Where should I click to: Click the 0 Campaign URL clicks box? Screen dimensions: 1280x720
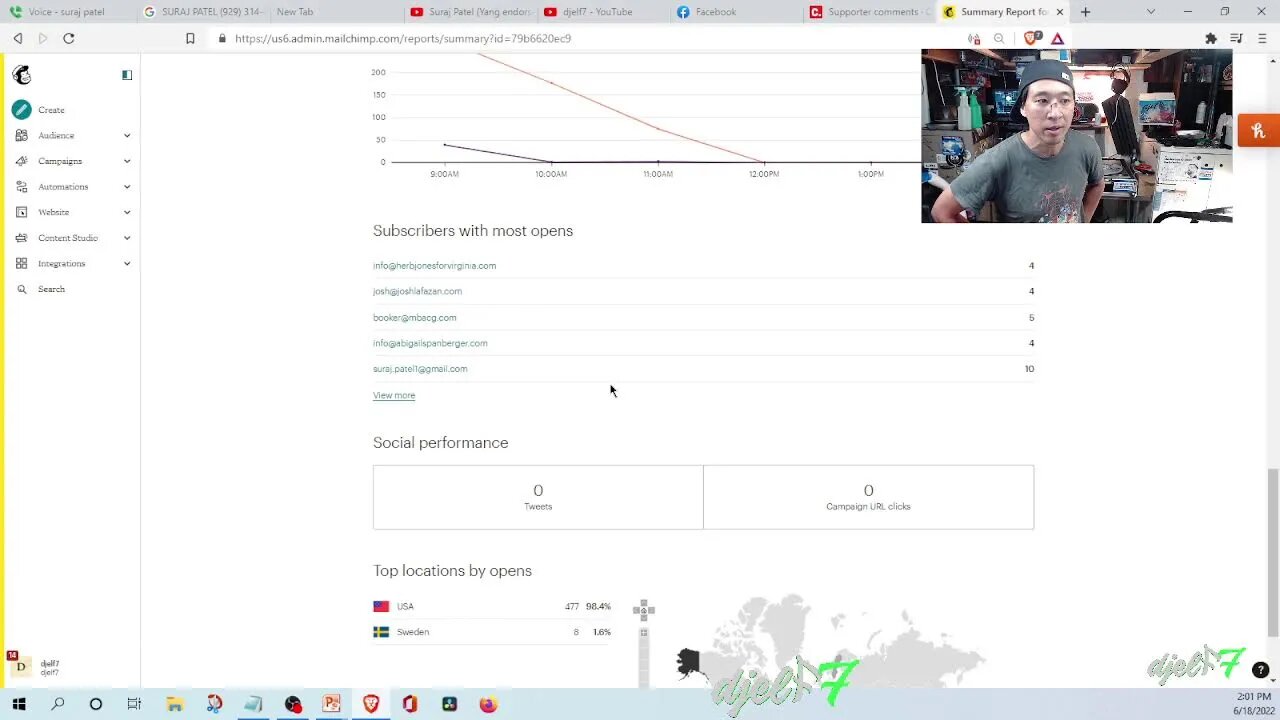868,497
